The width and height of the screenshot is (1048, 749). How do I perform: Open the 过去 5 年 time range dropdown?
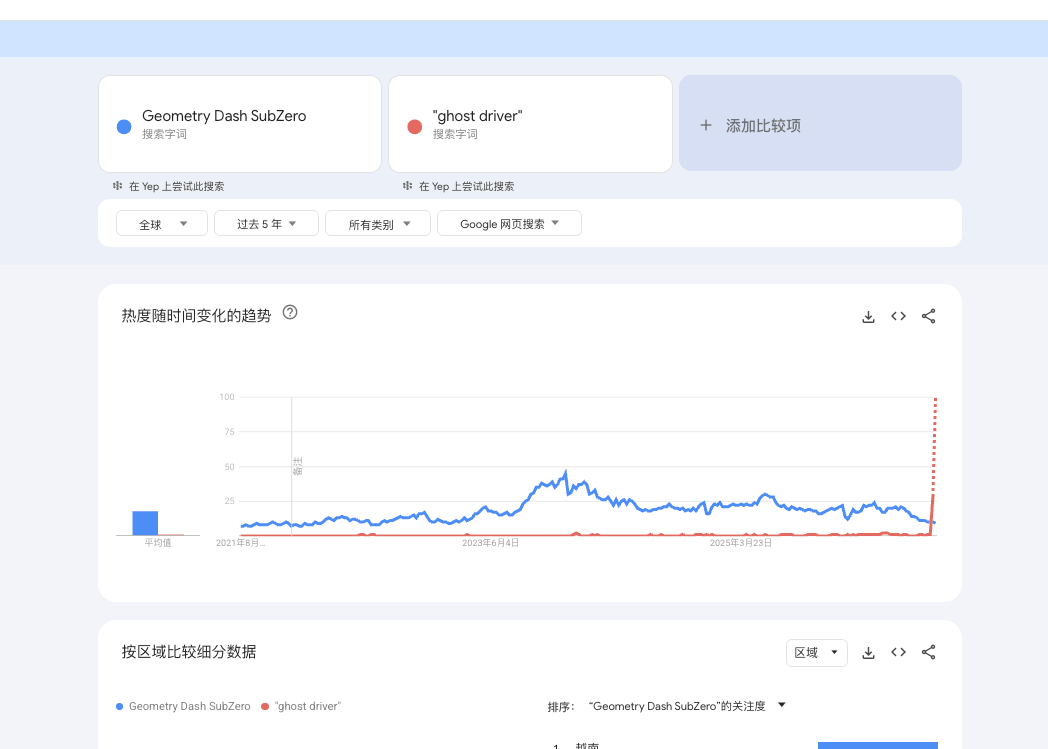pyautogui.click(x=266, y=224)
